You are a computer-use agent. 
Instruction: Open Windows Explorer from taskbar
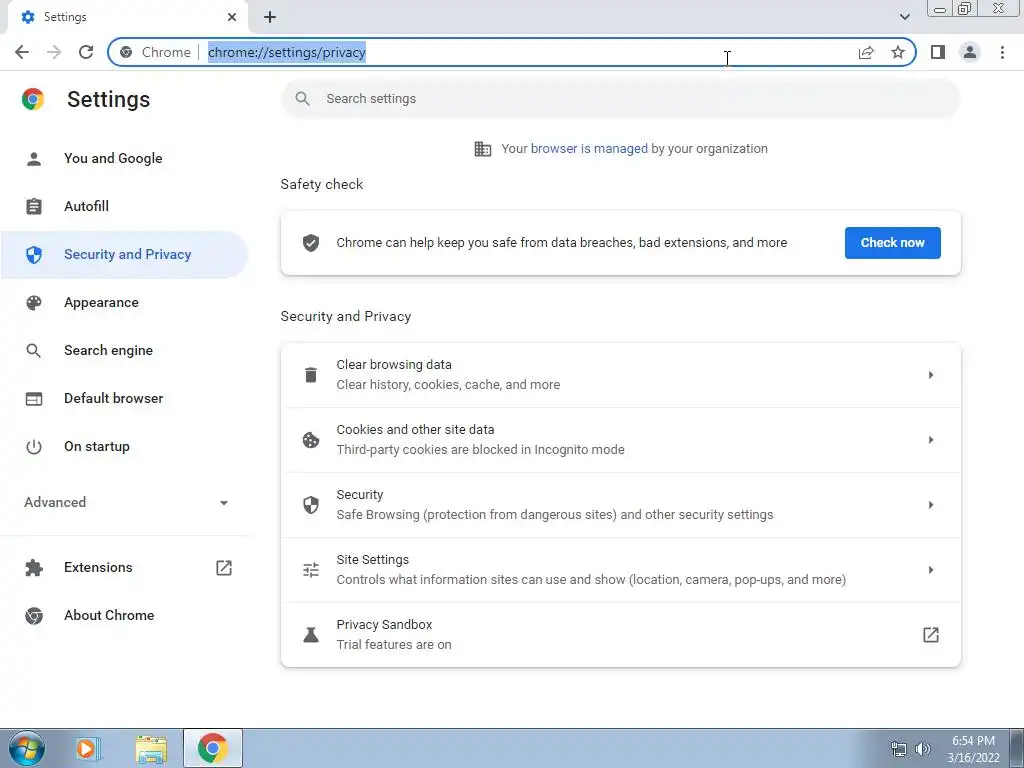coord(151,748)
